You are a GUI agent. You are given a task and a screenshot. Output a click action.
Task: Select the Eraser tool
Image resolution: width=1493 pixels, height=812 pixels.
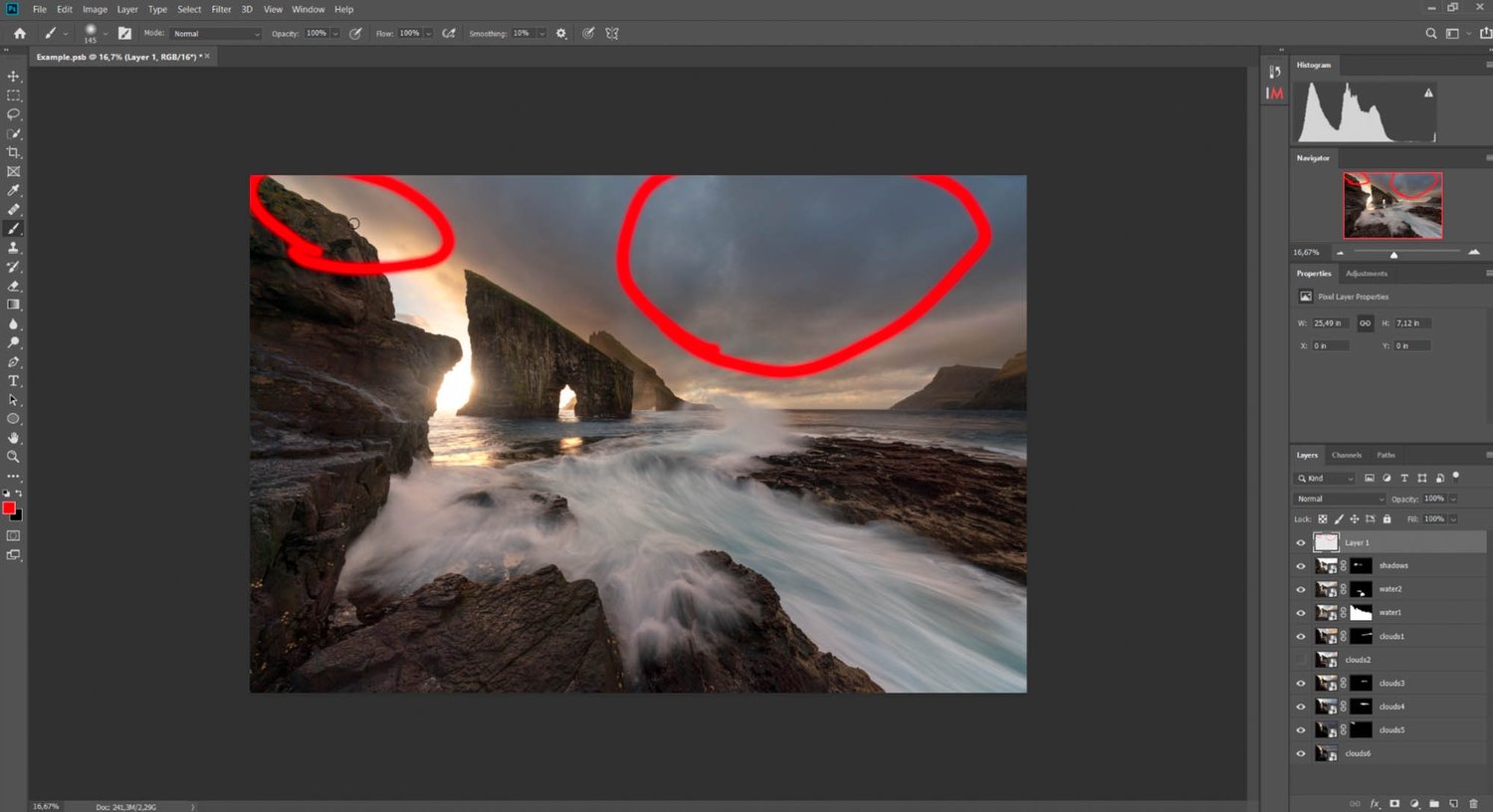pyautogui.click(x=14, y=286)
